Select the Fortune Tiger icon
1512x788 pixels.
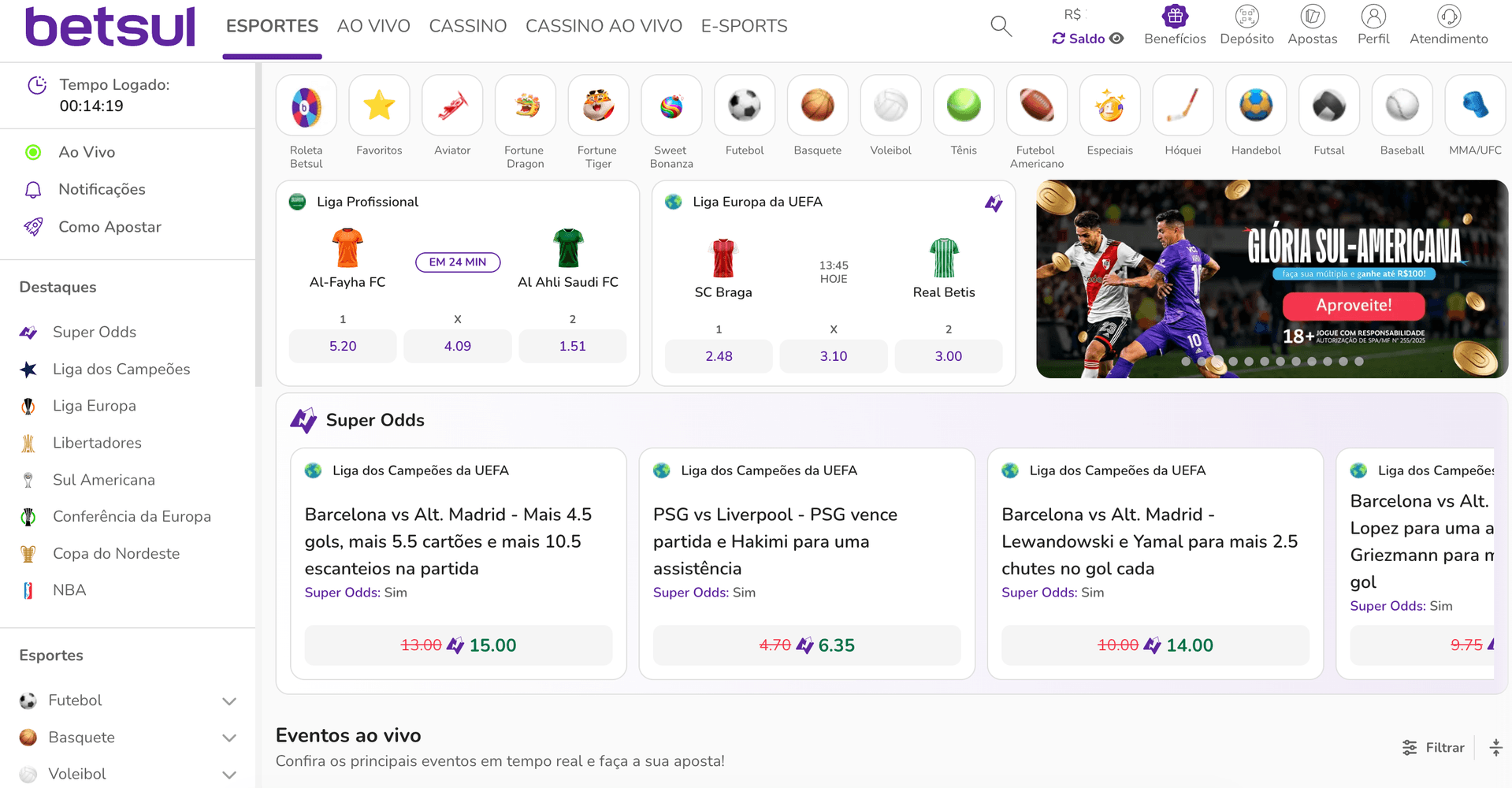click(598, 106)
